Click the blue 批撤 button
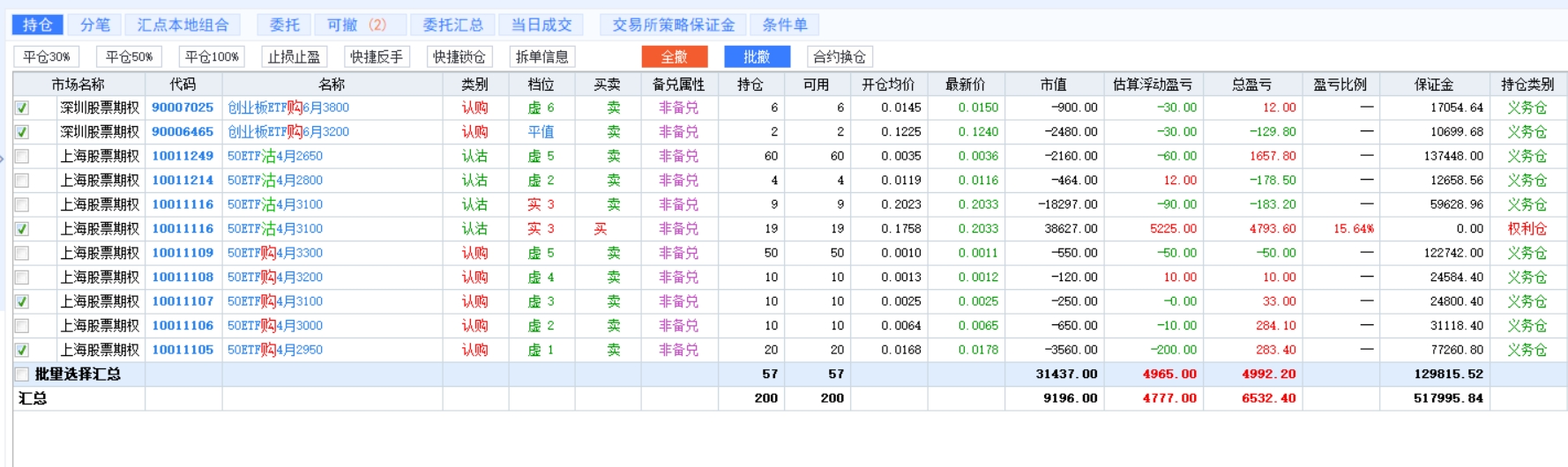This screenshot has height=467, width=1568. [x=757, y=56]
